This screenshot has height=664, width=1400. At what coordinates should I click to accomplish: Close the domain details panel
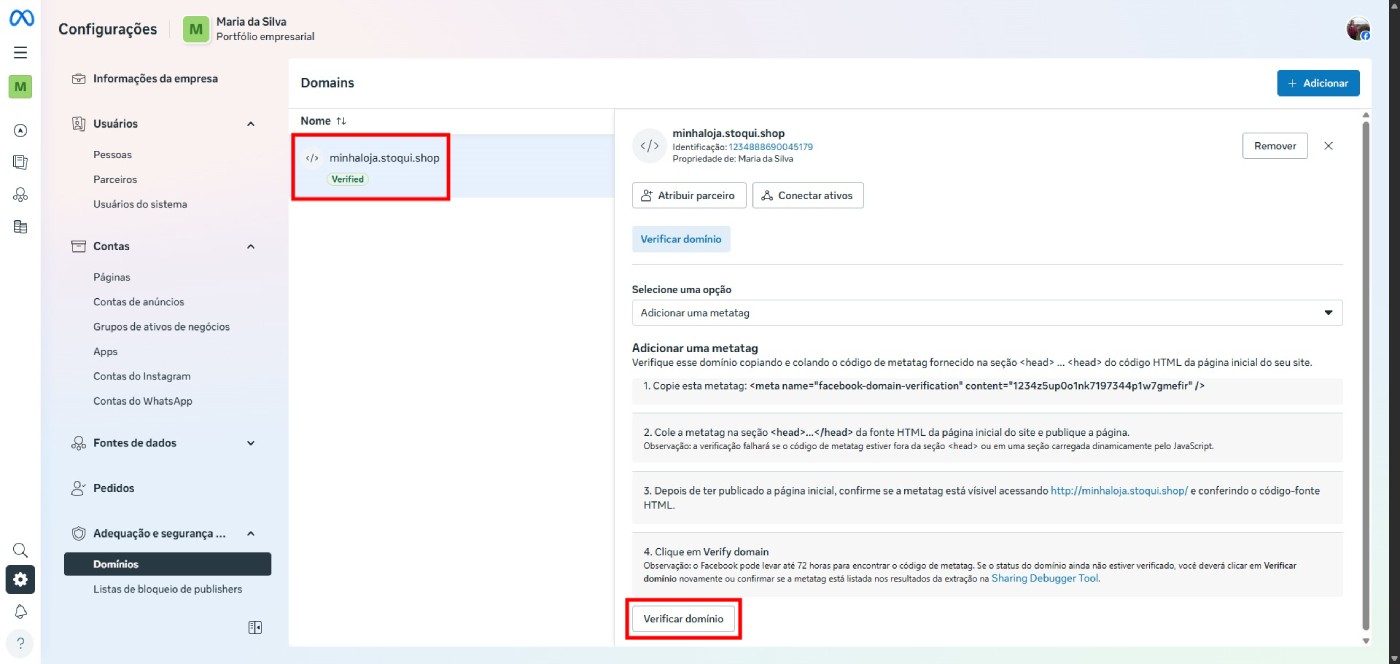(1328, 146)
